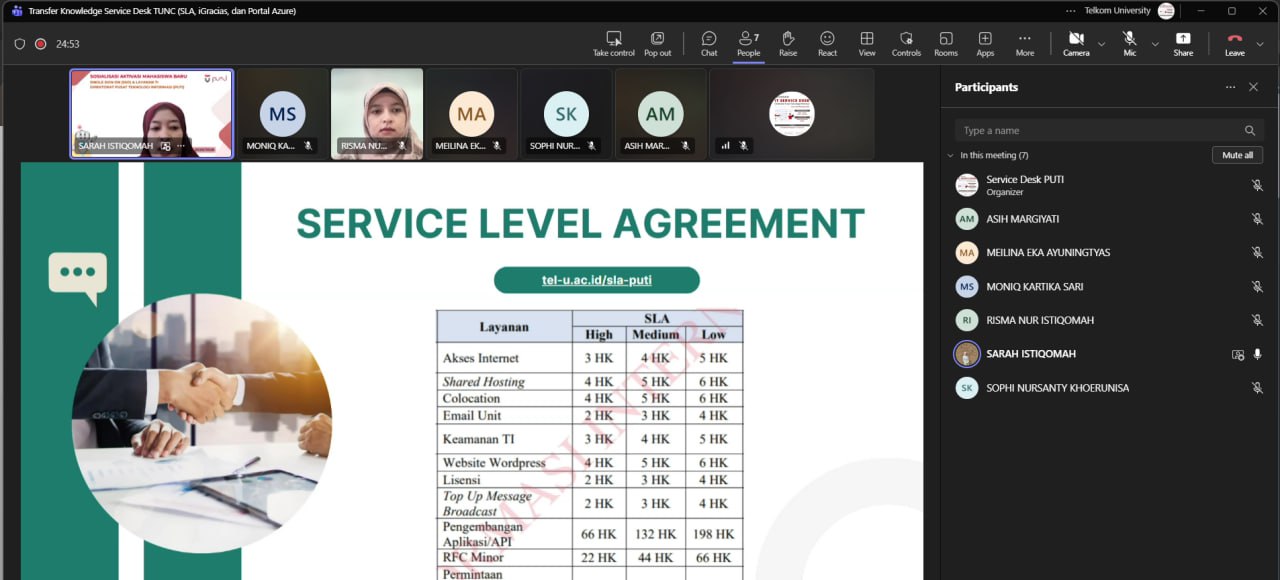
Task: Click the Mute all button
Action: [1237, 155]
